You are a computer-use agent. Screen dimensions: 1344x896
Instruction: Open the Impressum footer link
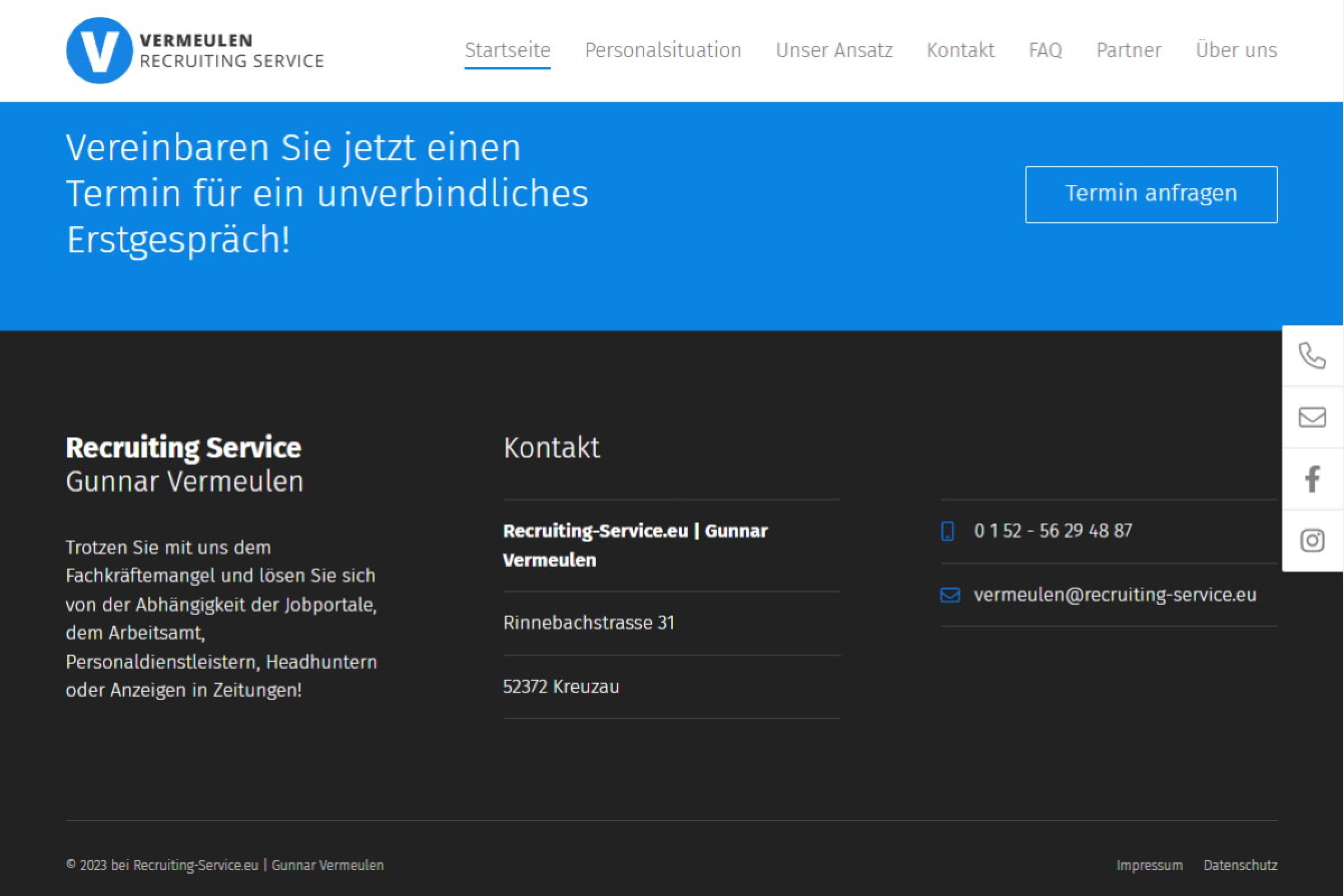pyautogui.click(x=1149, y=865)
